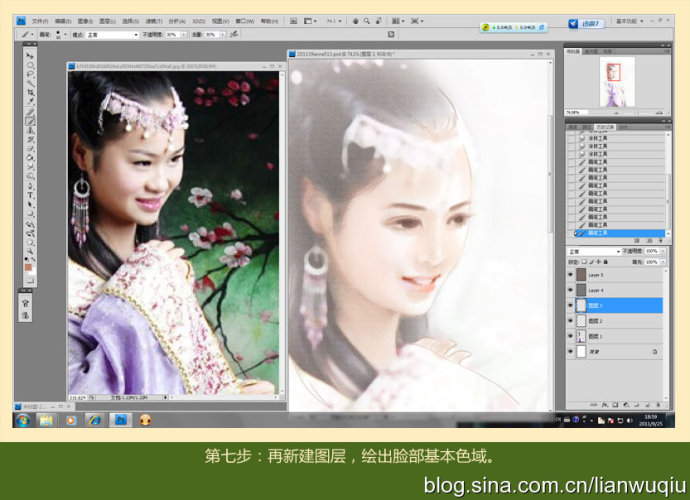Open layer fill 100% arrow
The width and height of the screenshot is (690, 500).
tap(663, 262)
